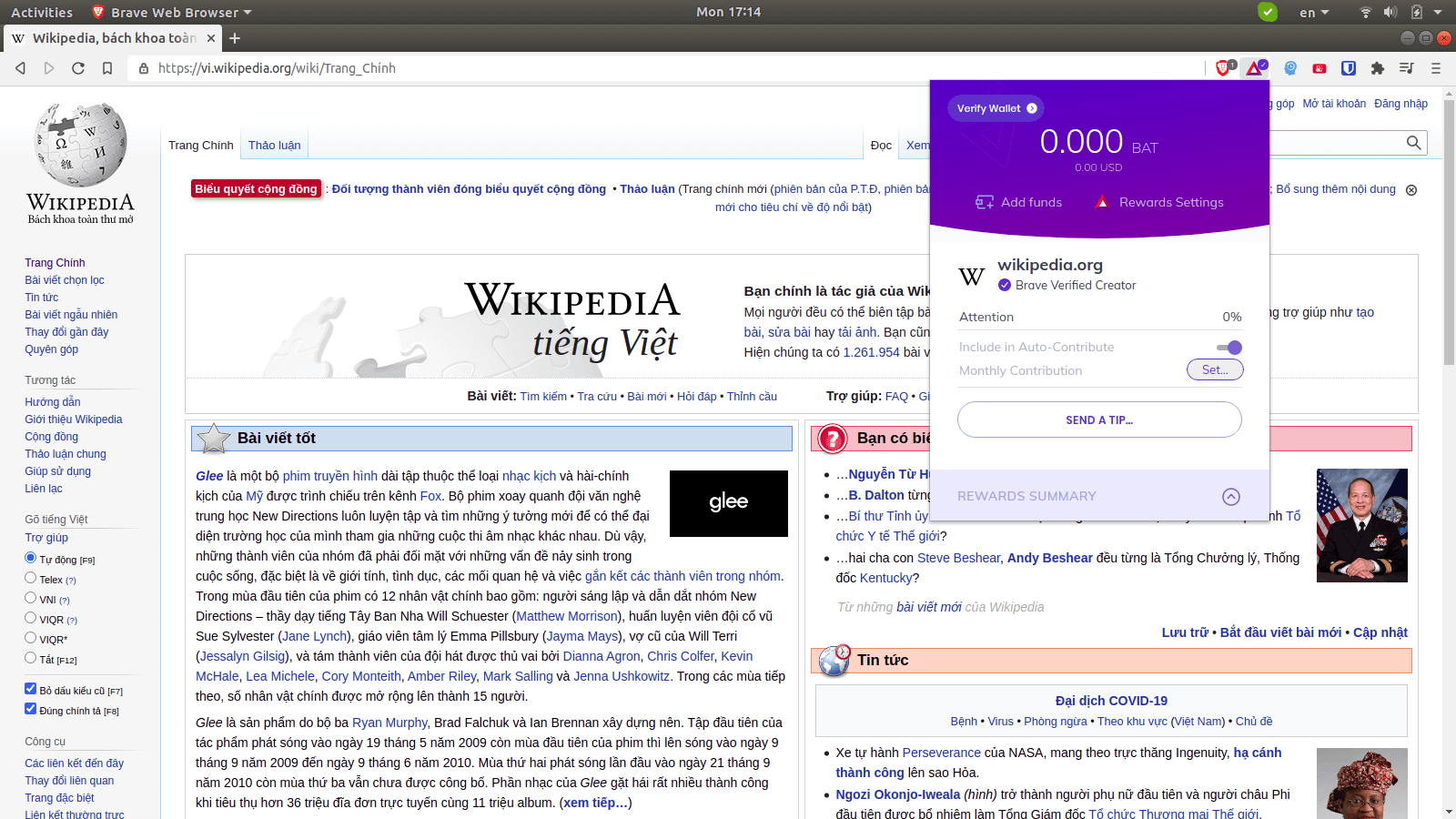This screenshot has height=819, width=1456.
Task: Open the Đăng nhập login link
Action: [1400, 104]
